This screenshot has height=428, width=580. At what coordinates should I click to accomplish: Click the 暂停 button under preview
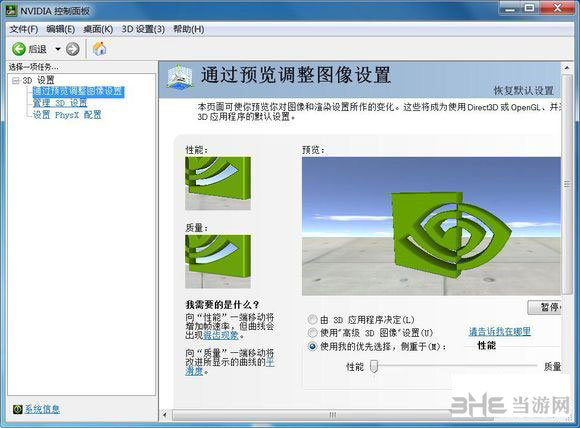pyautogui.click(x=544, y=307)
